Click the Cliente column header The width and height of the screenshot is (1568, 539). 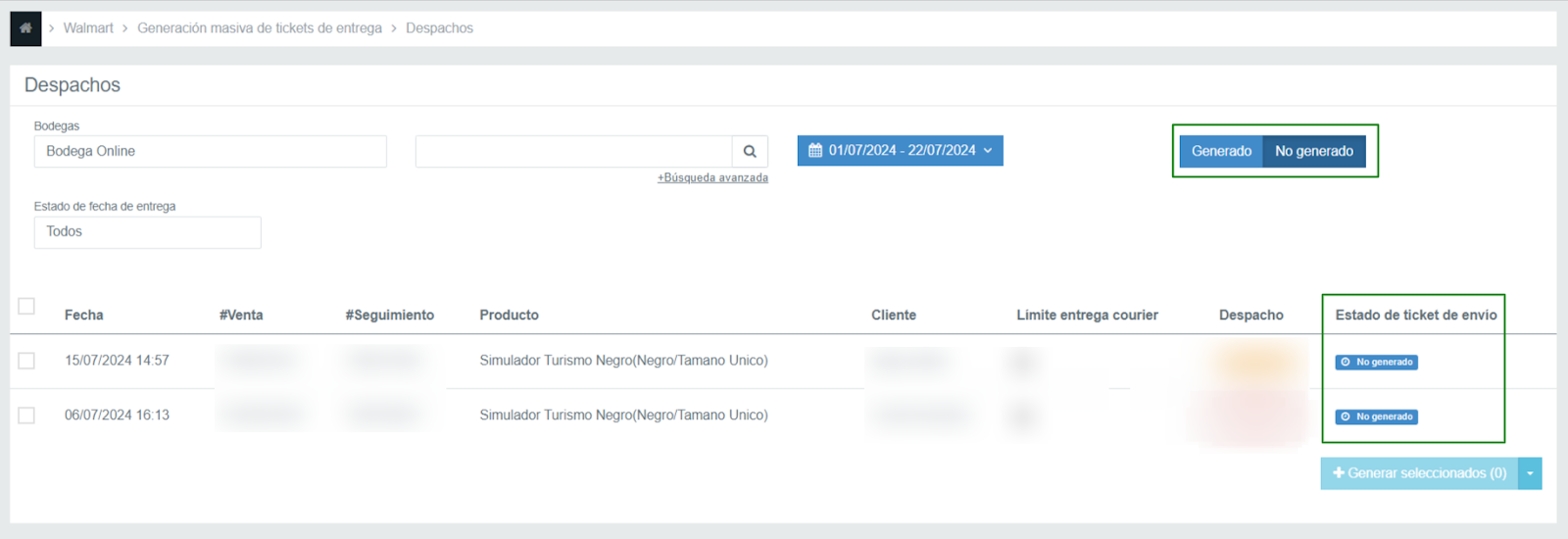click(x=894, y=315)
